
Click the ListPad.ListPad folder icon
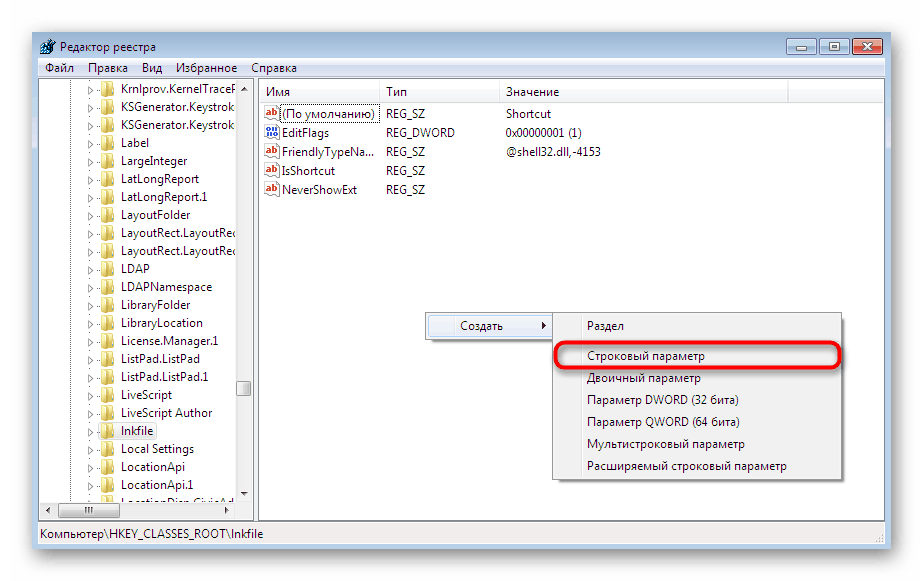(107, 358)
